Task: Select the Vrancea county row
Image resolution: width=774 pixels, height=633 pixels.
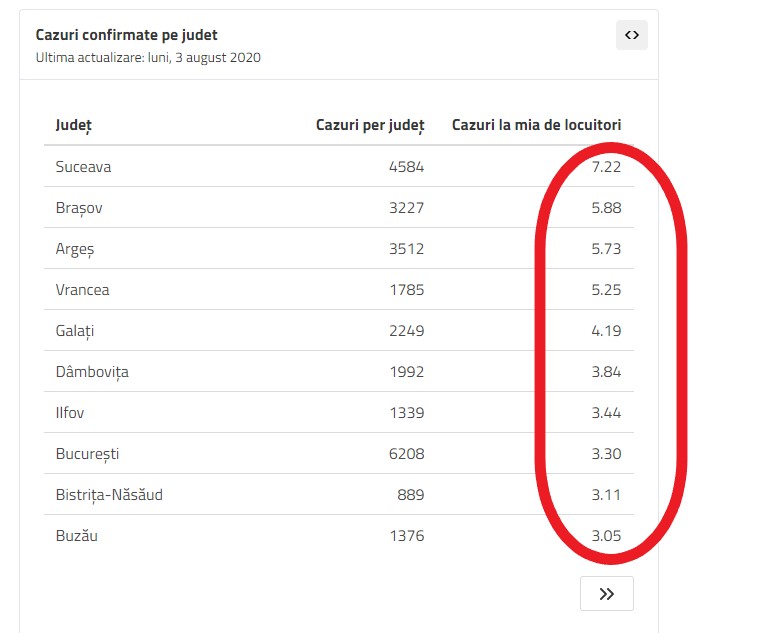Action: tap(82, 290)
